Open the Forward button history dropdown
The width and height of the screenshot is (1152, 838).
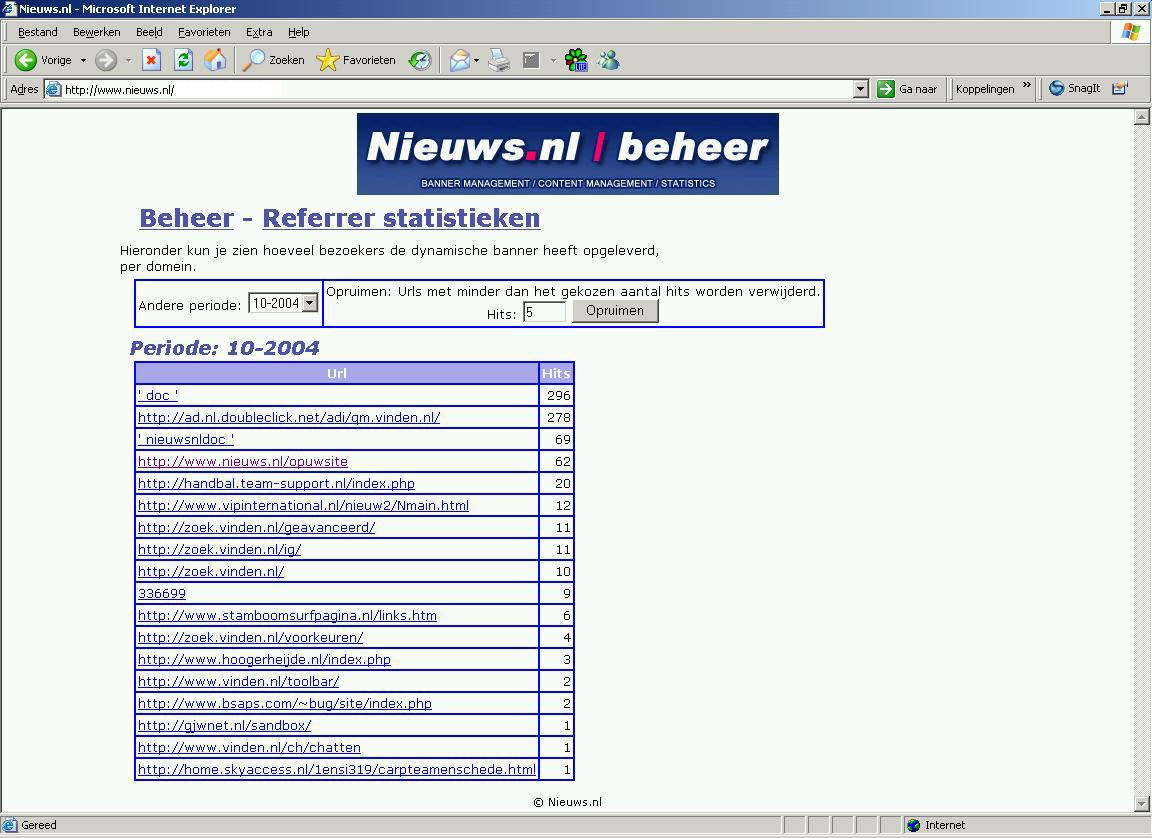coord(128,60)
